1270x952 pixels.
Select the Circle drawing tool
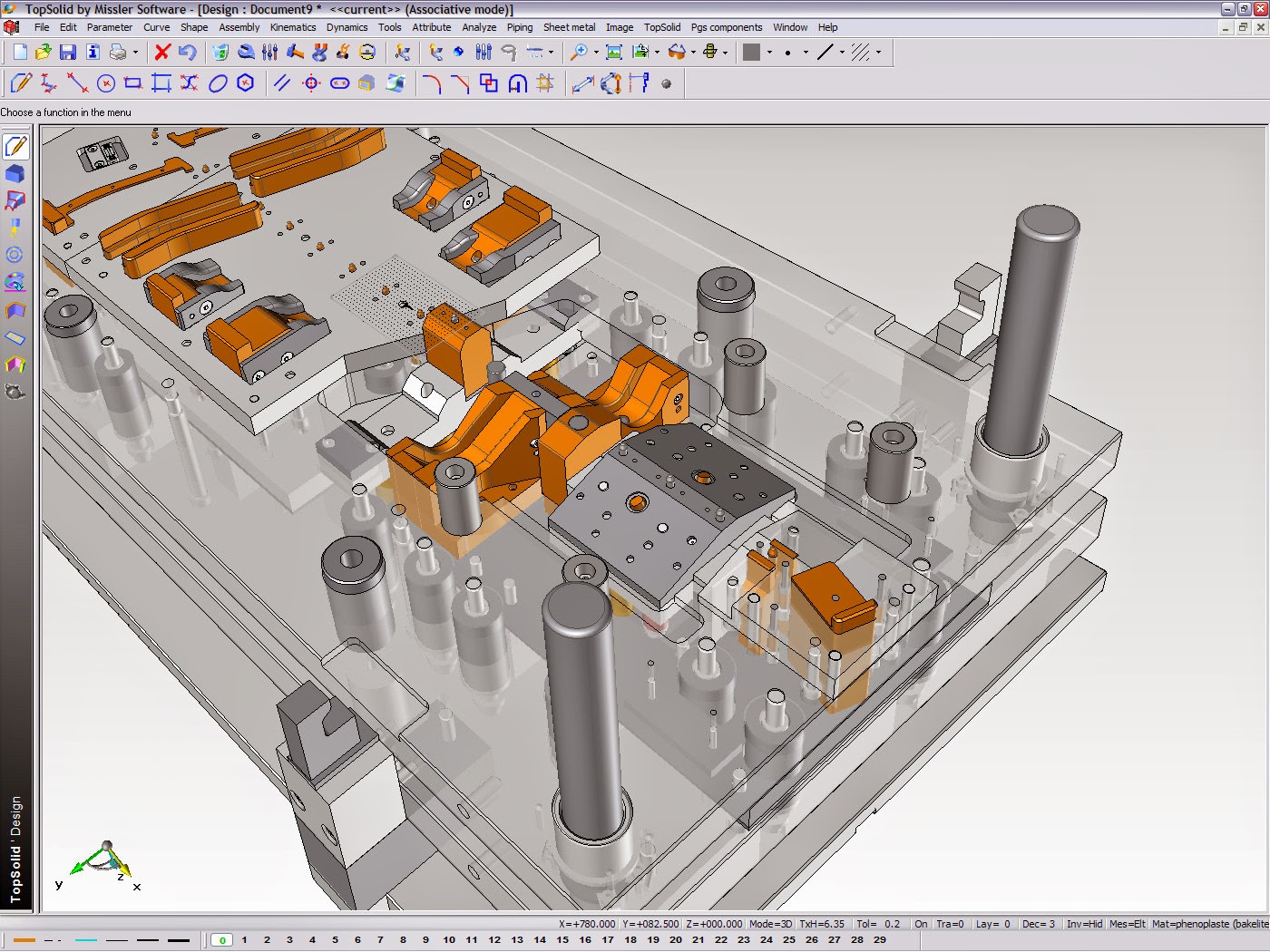[105, 83]
